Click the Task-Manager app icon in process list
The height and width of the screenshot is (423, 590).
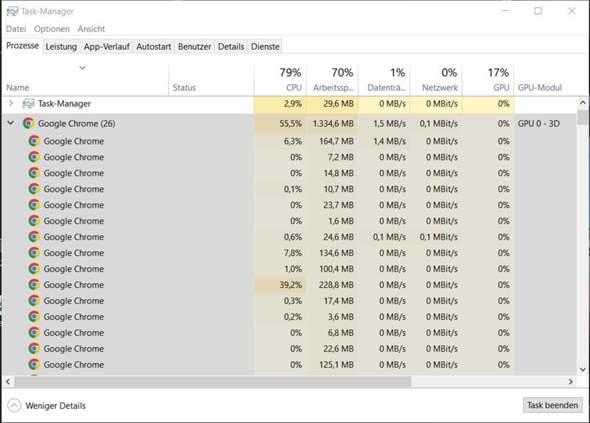[28, 103]
